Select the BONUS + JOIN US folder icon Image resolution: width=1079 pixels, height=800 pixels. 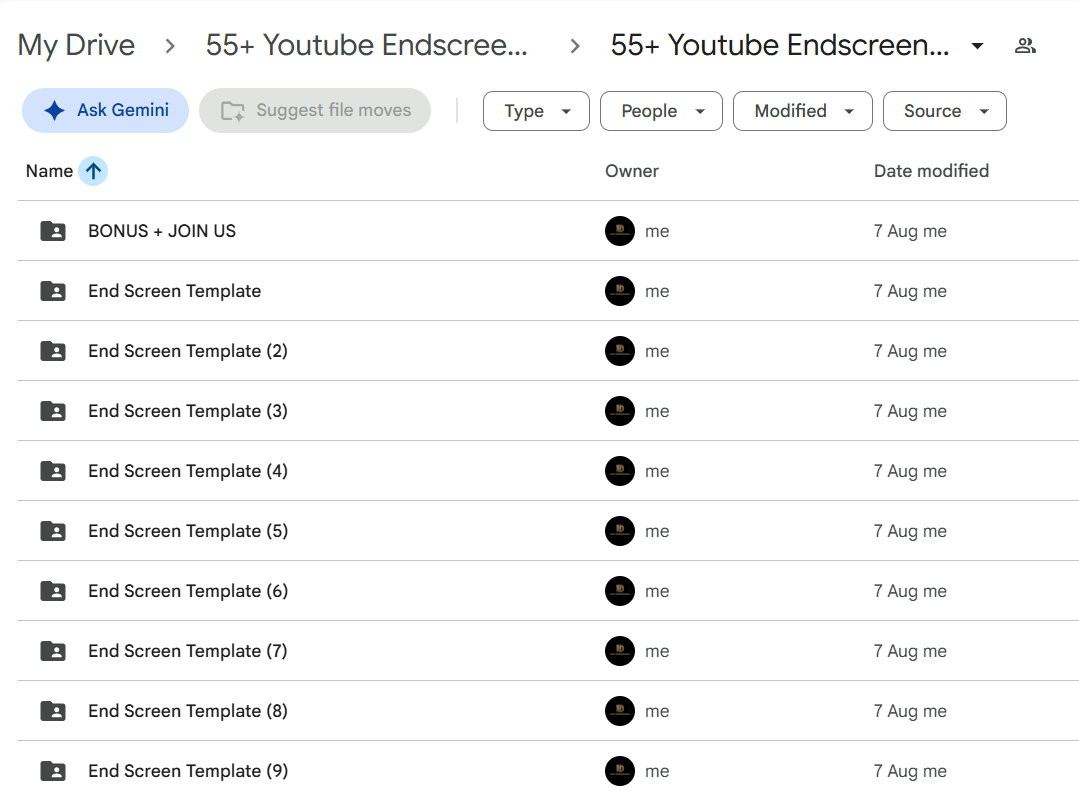[53, 231]
